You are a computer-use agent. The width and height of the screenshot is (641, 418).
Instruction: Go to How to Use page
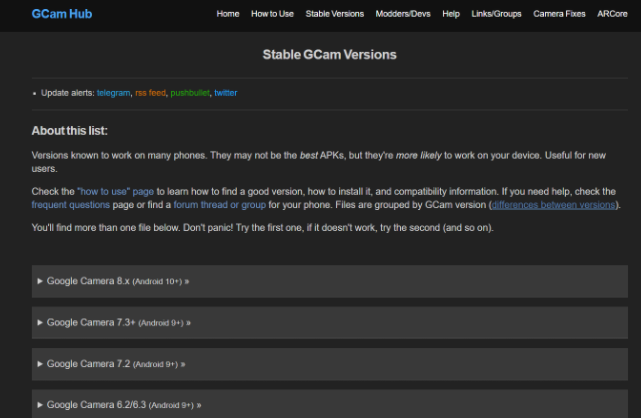point(272,15)
